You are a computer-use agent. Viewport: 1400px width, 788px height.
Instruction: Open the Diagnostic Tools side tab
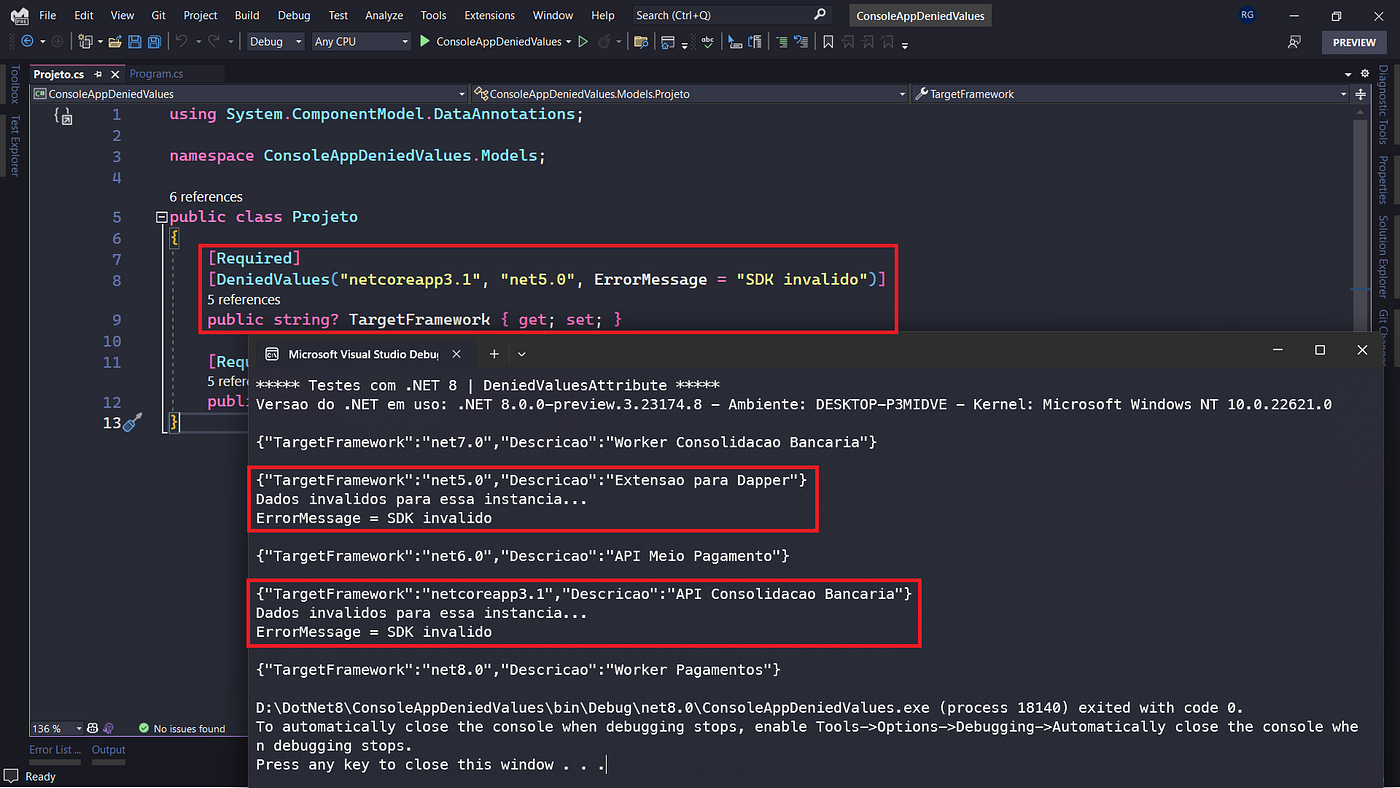point(1384,106)
